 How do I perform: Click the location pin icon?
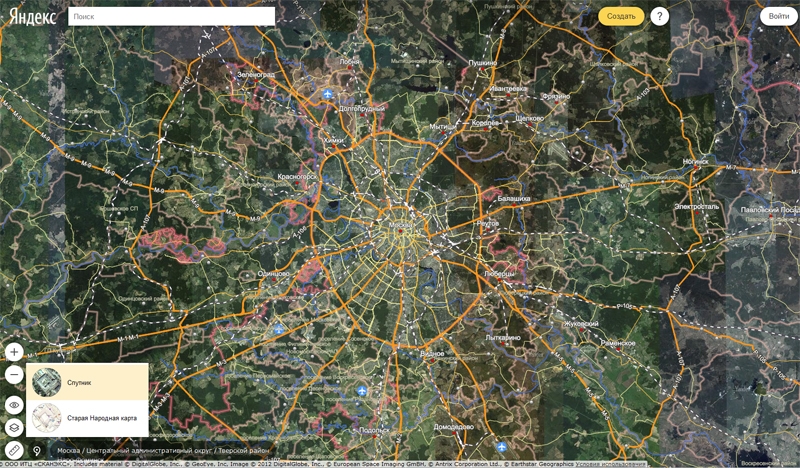pyautogui.click(x=37, y=451)
